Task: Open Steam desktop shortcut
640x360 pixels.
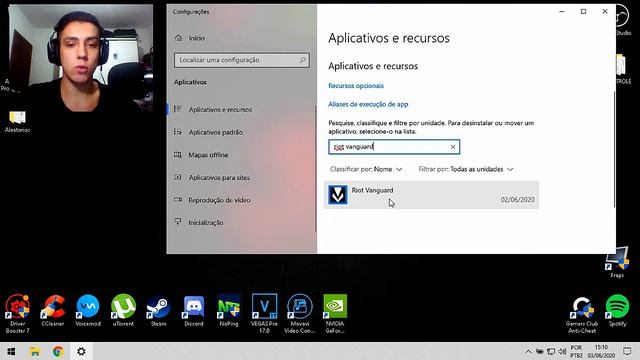Action: tap(158, 310)
